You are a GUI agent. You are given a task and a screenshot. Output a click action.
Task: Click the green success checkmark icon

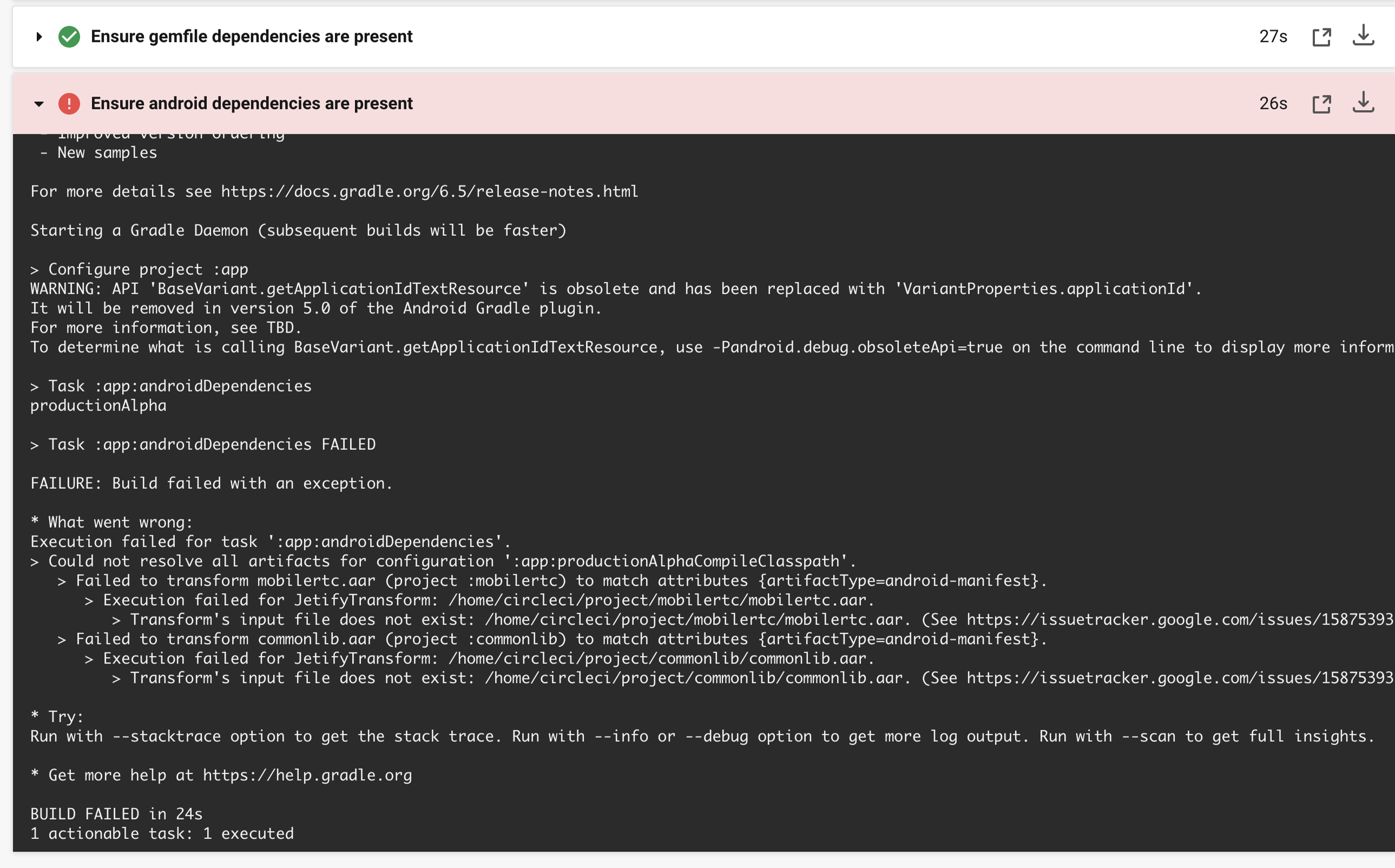point(69,37)
